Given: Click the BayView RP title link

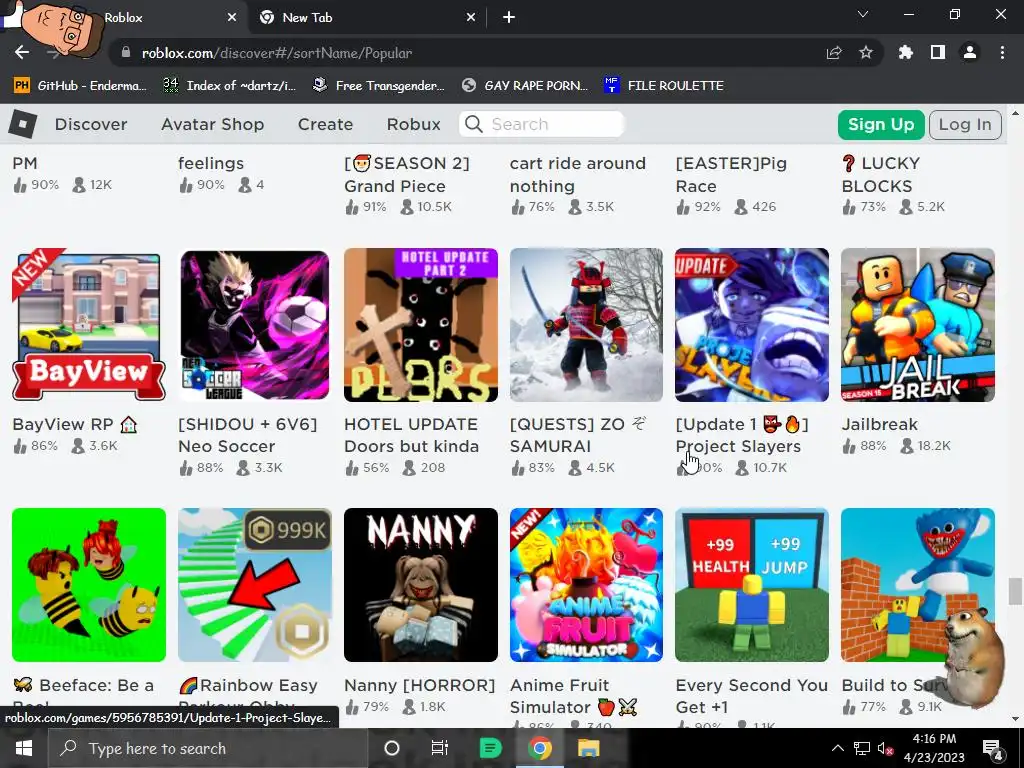Looking at the screenshot, I should point(74,424).
